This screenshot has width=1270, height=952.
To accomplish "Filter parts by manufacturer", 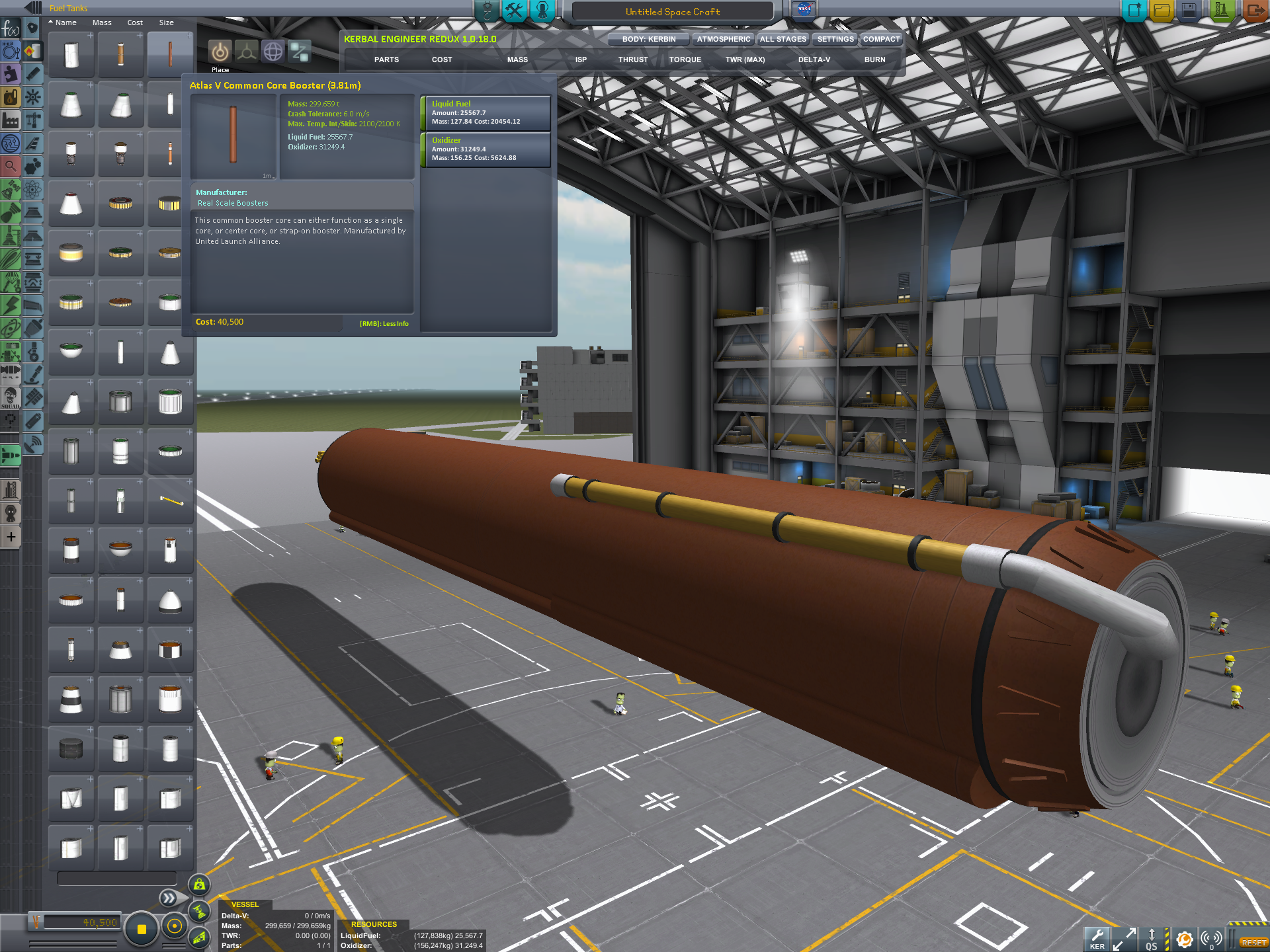I will 11,120.
